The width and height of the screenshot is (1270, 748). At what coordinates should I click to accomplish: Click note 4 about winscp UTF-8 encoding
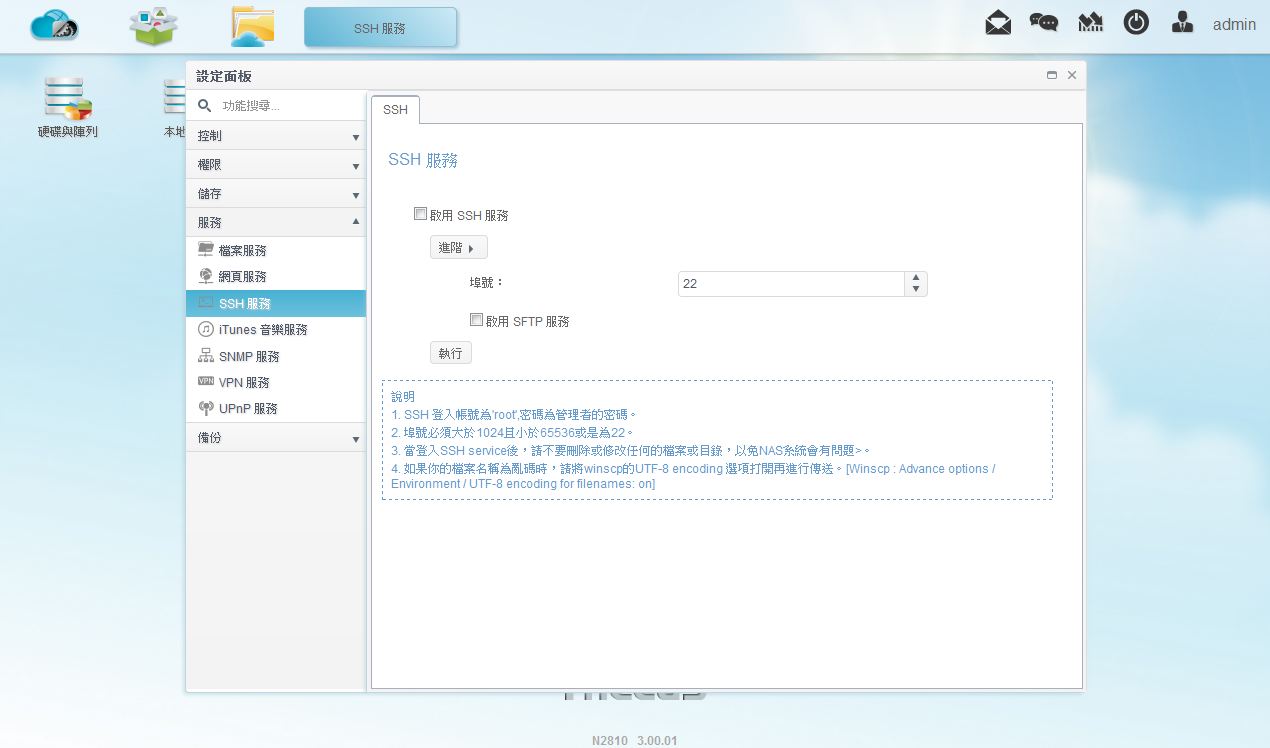tap(693, 476)
